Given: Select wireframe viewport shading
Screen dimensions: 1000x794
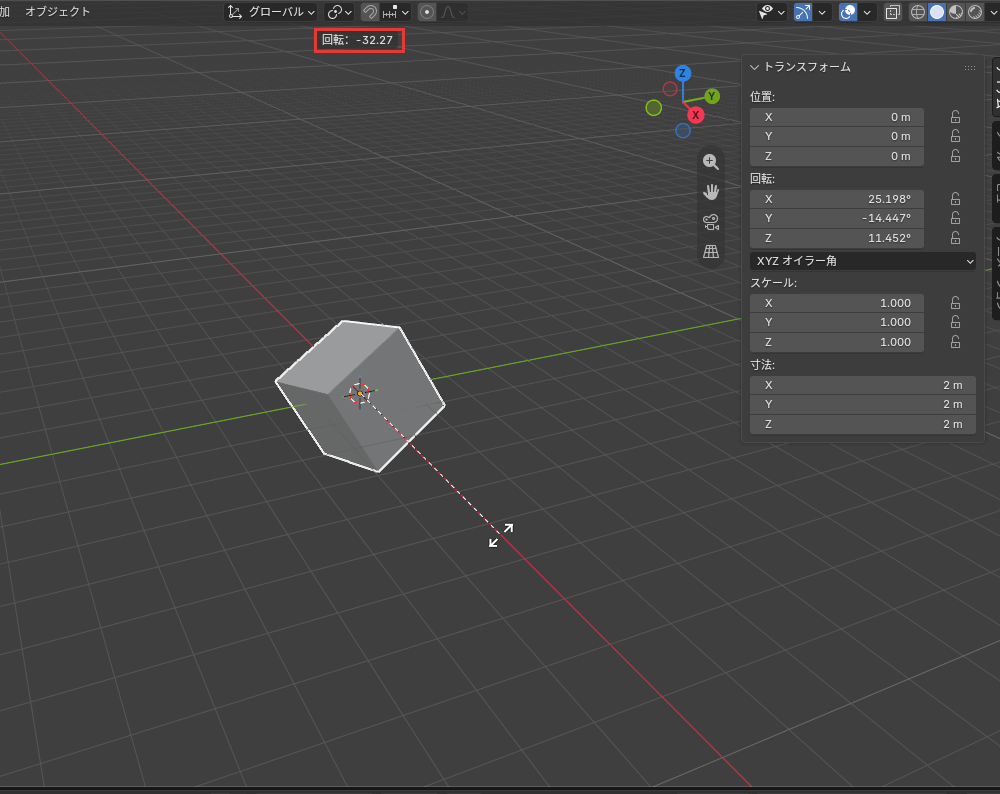Looking at the screenshot, I should (x=917, y=12).
